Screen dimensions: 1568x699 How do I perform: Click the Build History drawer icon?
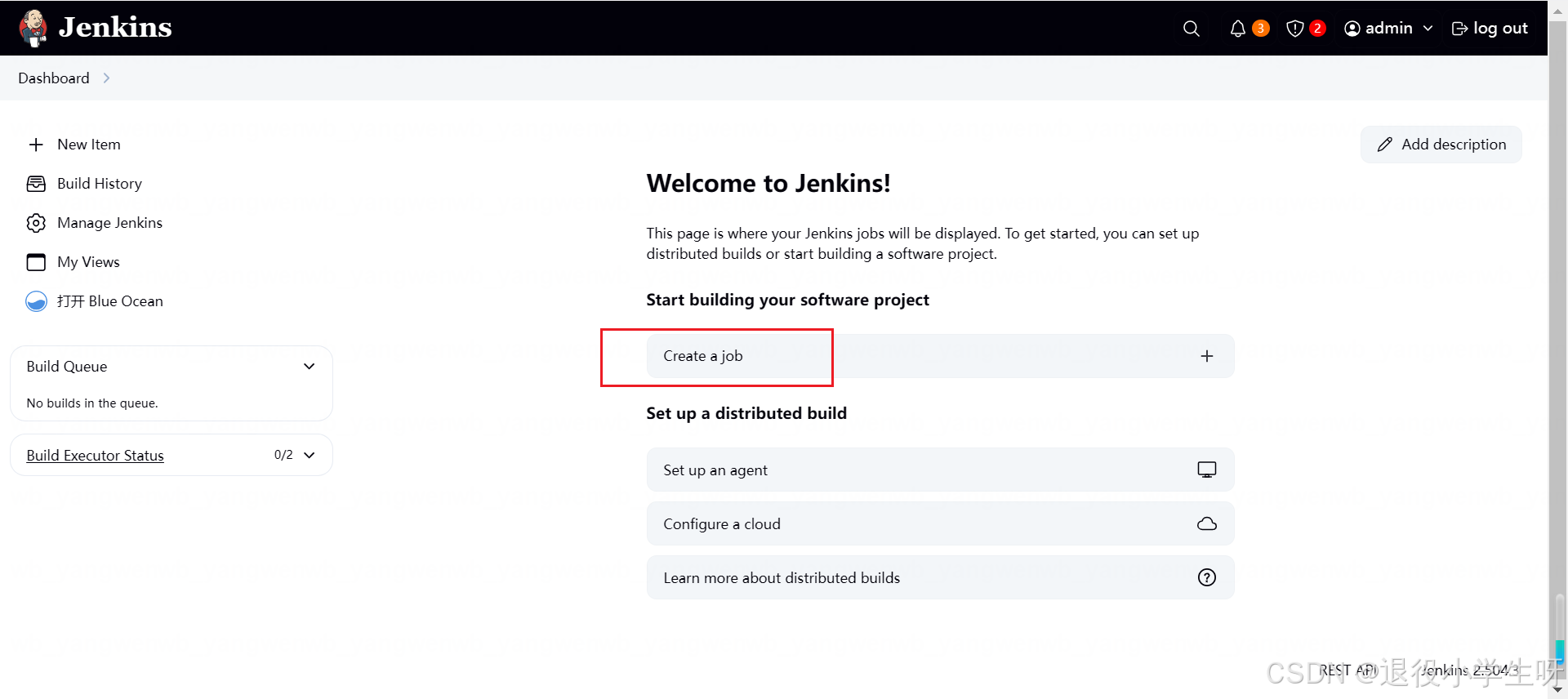(36, 184)
